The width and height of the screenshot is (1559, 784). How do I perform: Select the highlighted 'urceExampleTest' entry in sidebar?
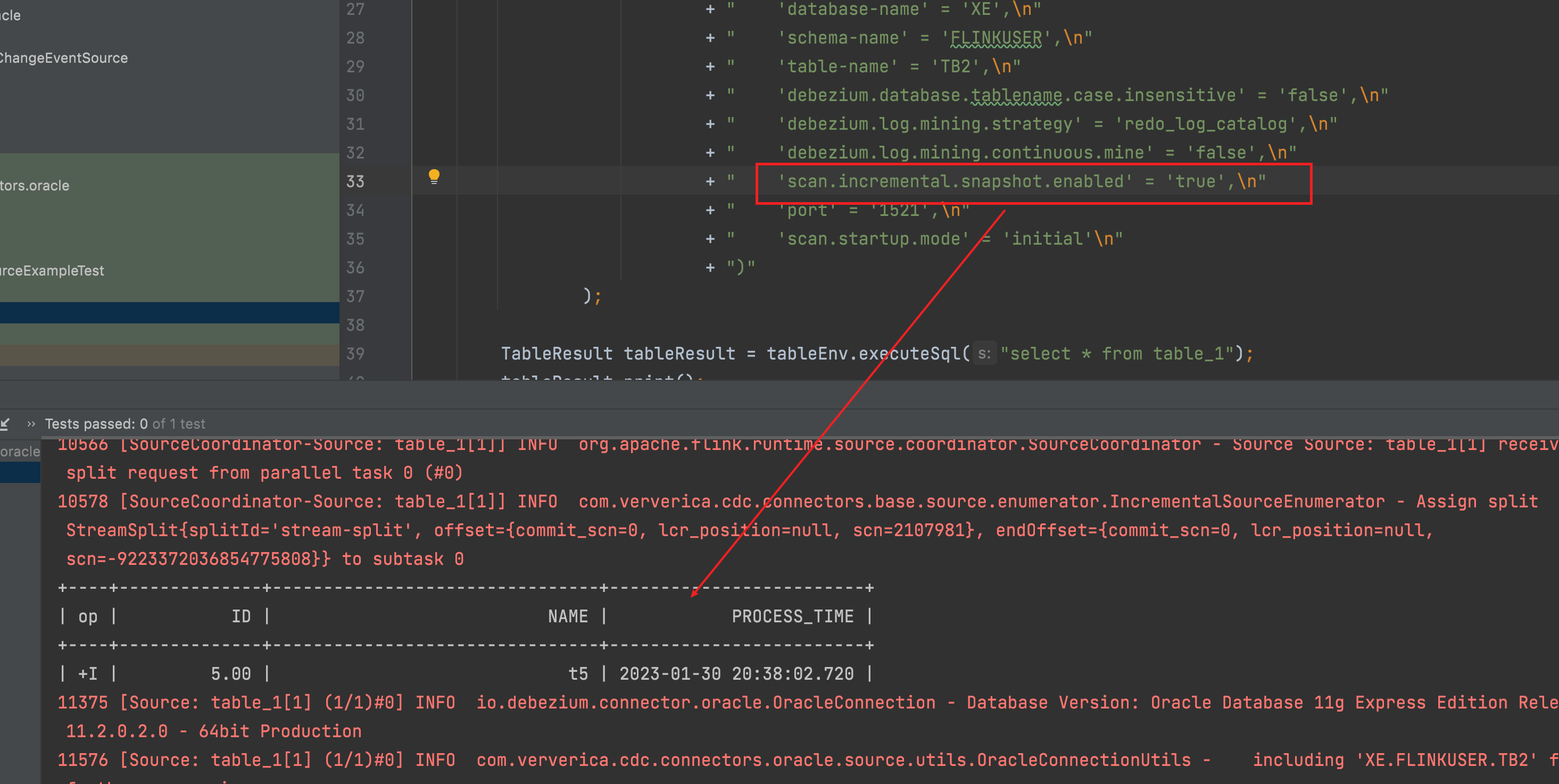(52, 270)
